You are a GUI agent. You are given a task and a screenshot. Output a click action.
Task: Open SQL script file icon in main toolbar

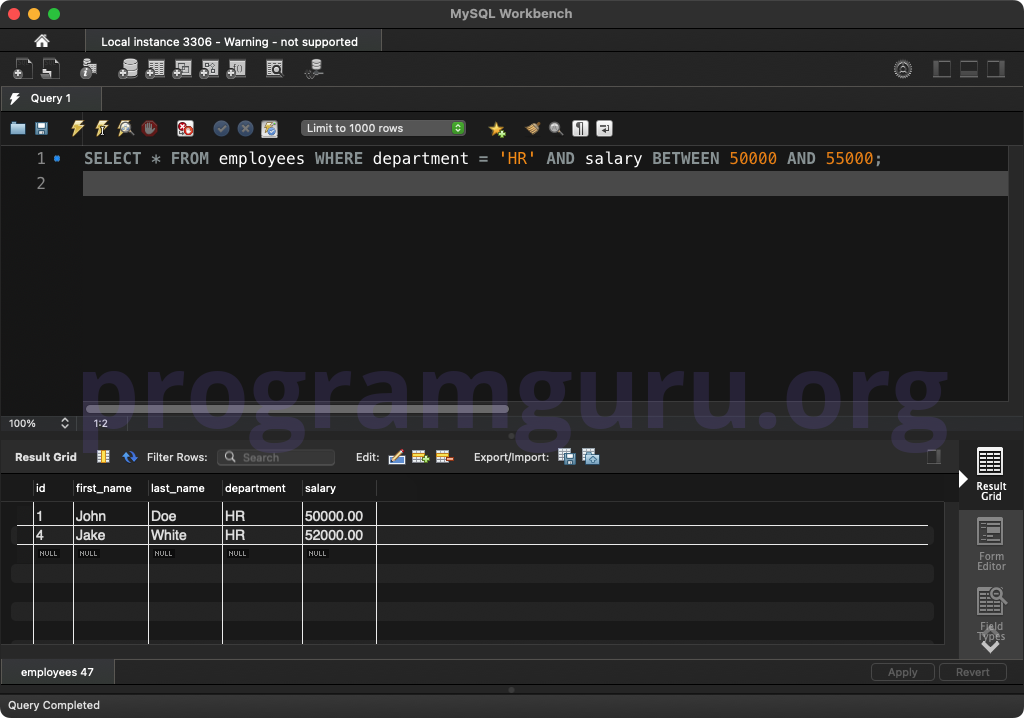(x=50, y=69)
